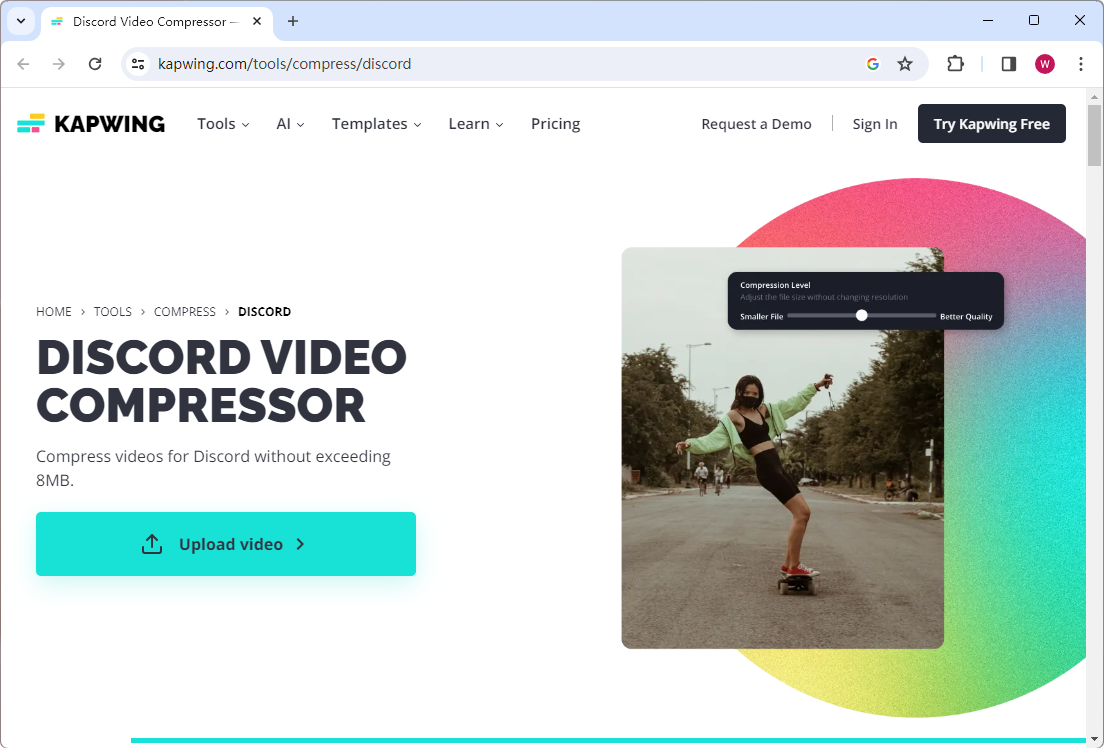Toggle the browser side panel

click(1008, 64)
